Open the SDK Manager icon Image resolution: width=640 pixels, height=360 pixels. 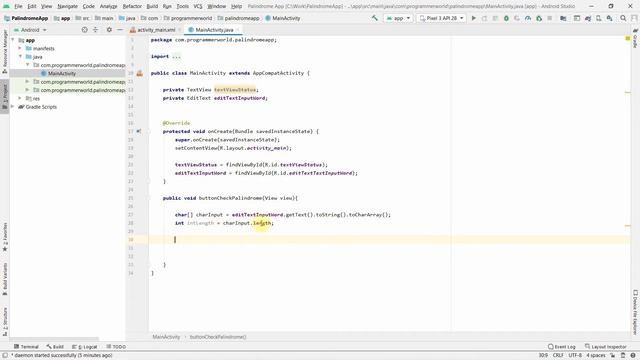point(609,18)
